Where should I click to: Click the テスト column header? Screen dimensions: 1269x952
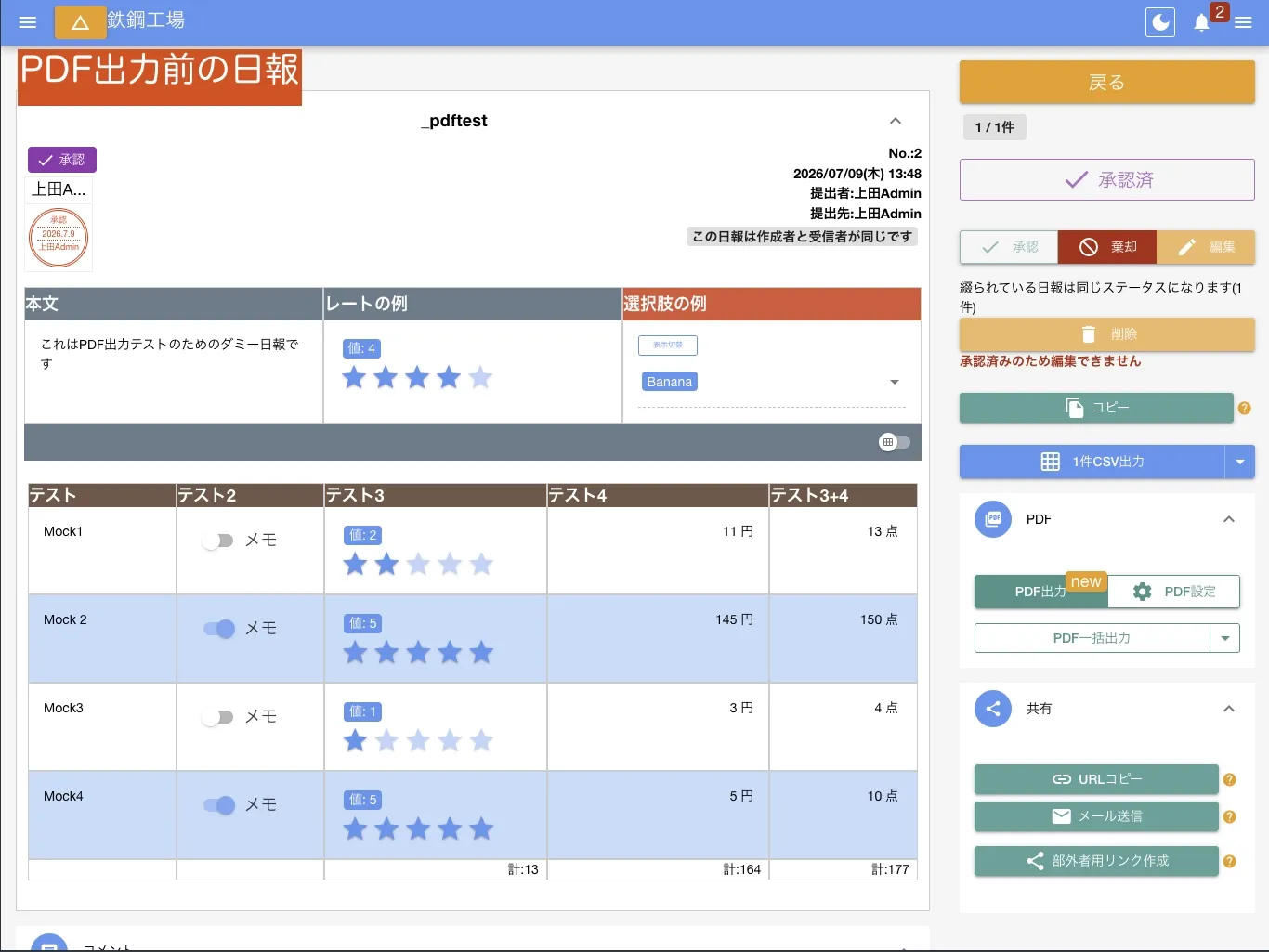click(x=102, y=495)
